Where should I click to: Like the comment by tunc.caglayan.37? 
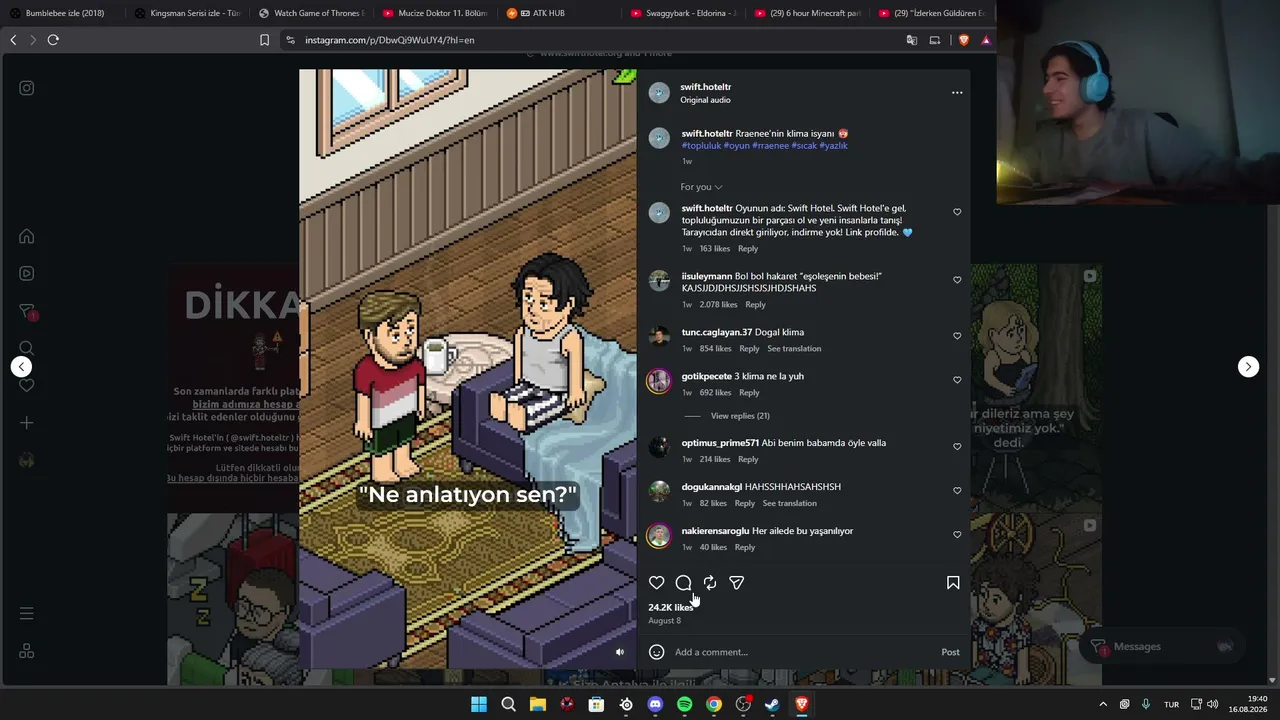tap(957, 336)
